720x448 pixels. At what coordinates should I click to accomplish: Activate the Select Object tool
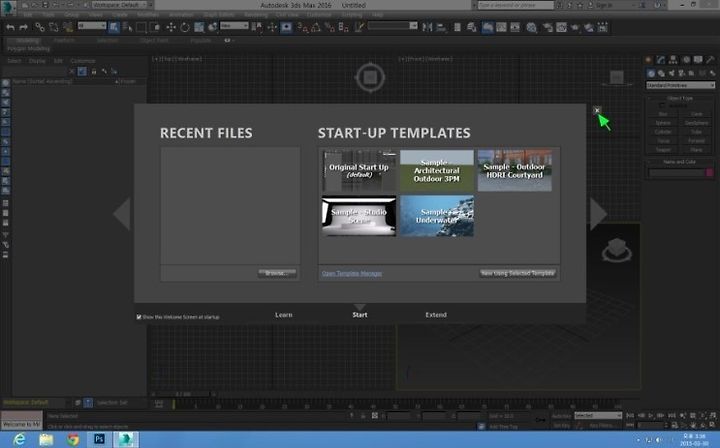click(x=114, y=28)
